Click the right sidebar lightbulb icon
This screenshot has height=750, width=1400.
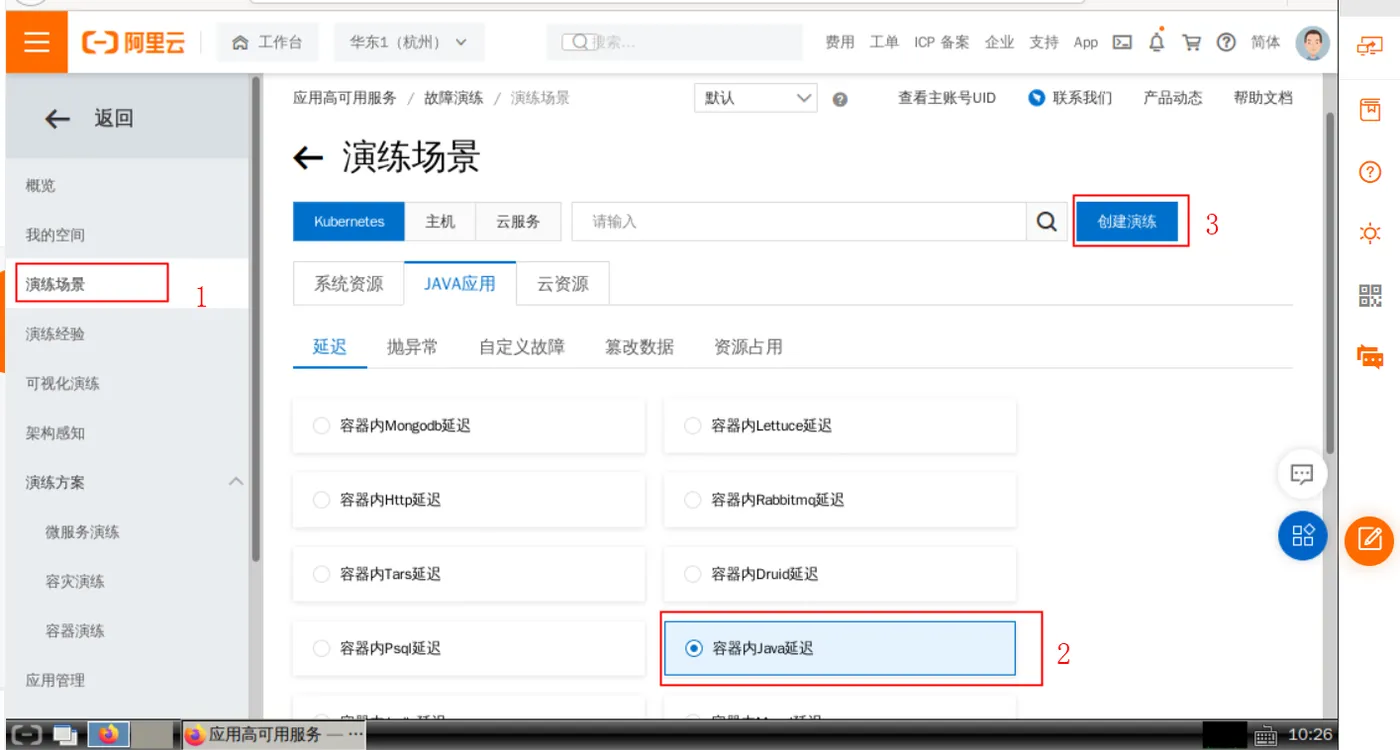[1369, 234]
